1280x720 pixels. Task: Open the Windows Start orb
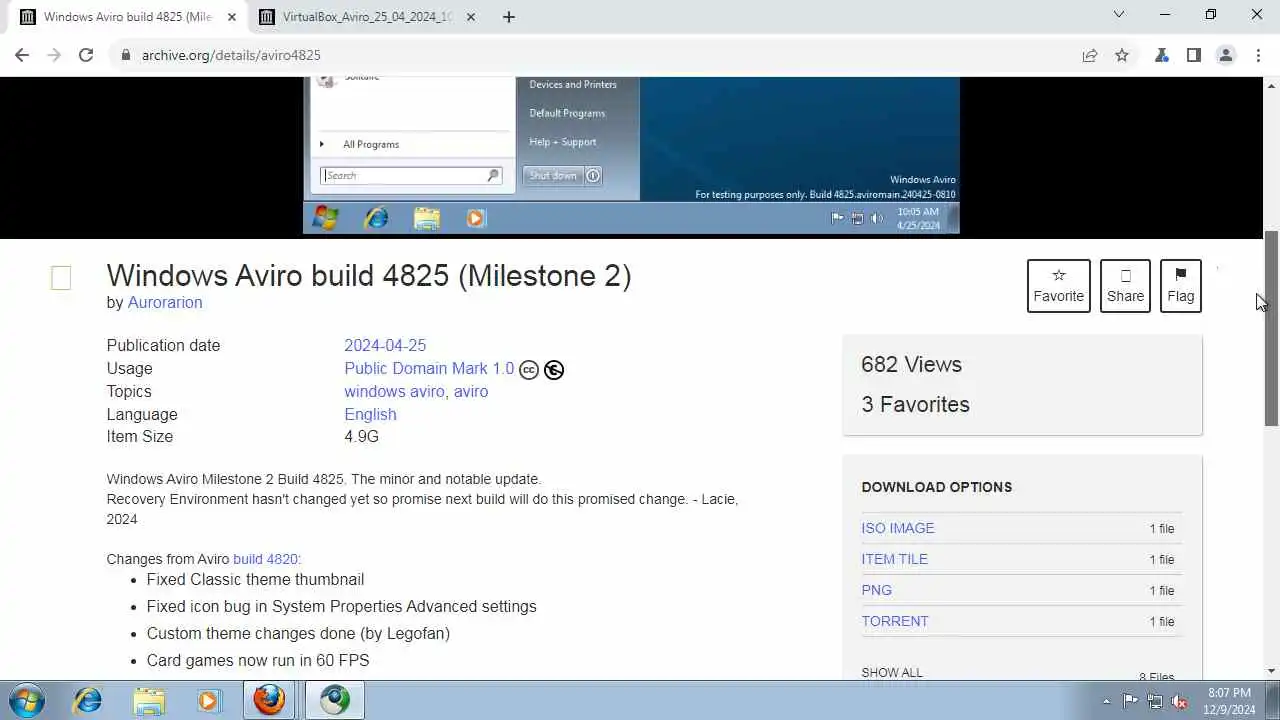(x=25, y=700)
